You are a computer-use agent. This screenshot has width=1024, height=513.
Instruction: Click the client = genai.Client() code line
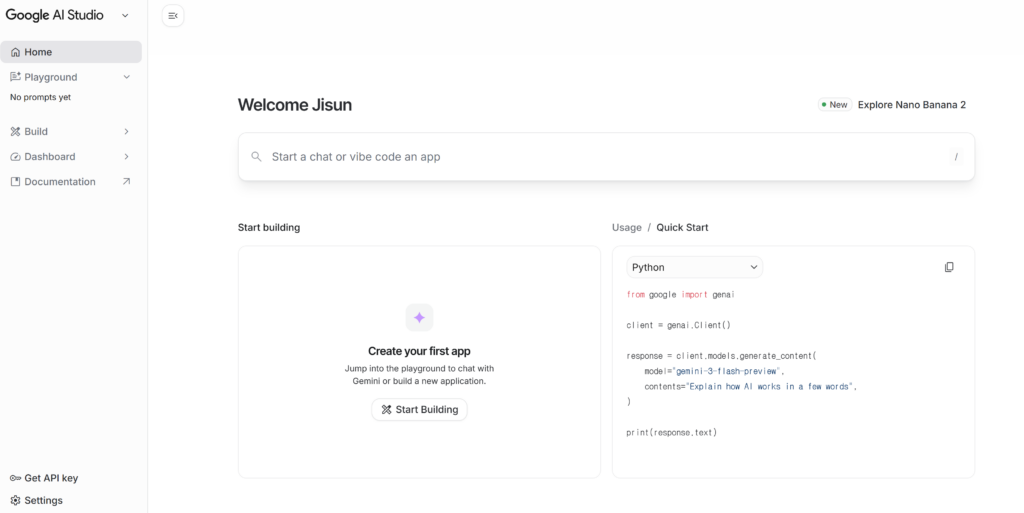pyautogui.click(x=679, y=325)
